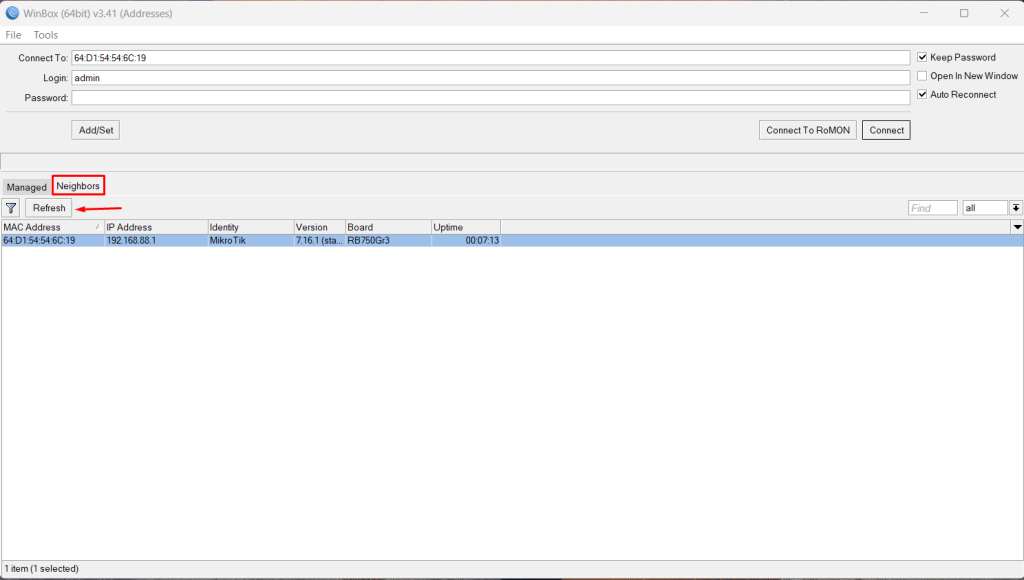Screen dimensions: 1024x580
Task: Switch to the Managed tab
Action: coord(27,187)
